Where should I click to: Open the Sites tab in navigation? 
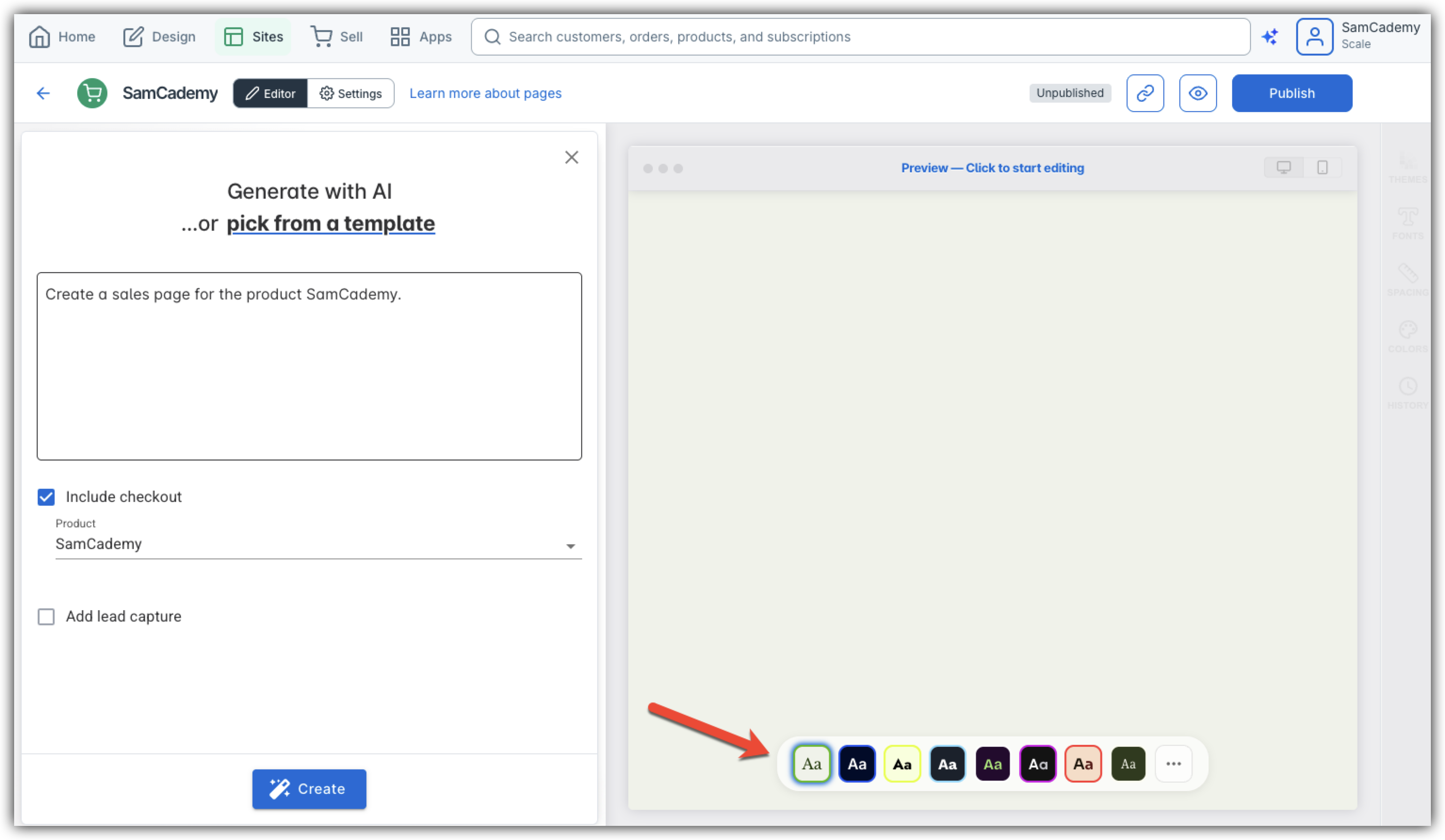(253, 37)
